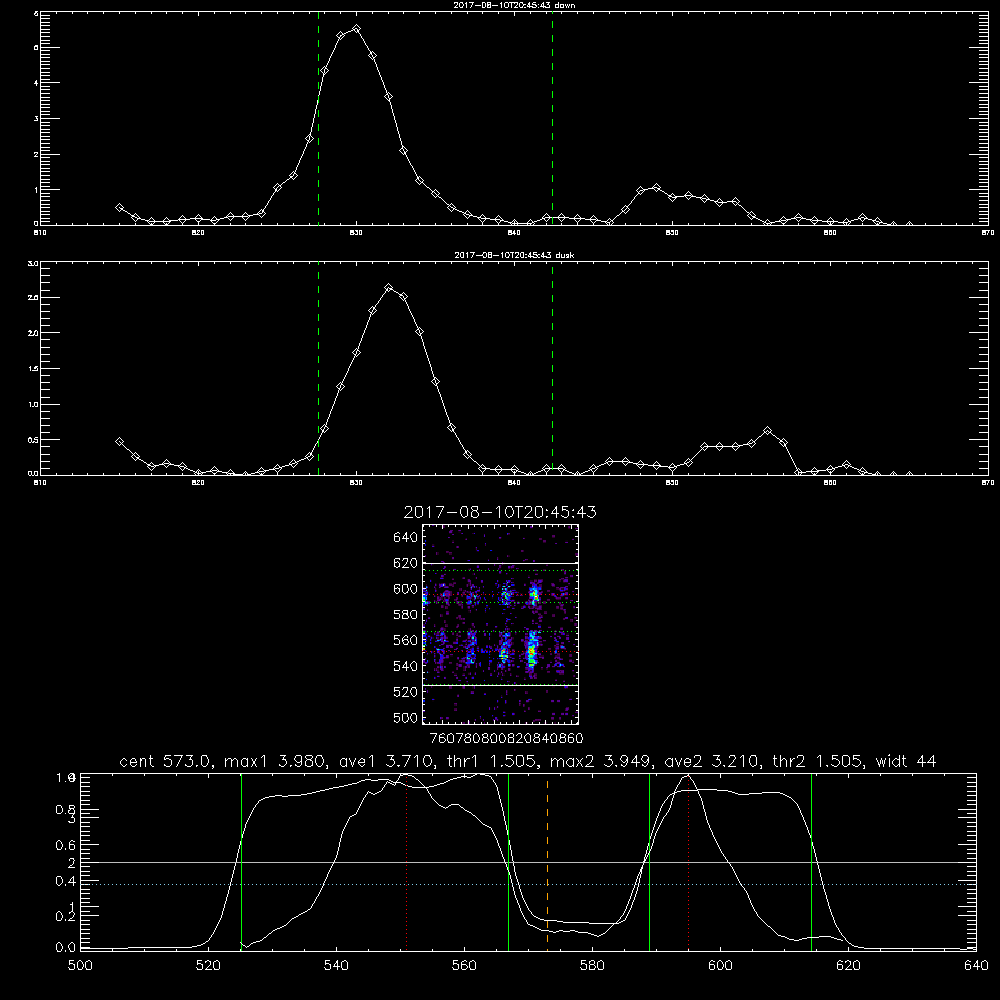Click the highest diamond marker of the dawn curve
The height and width of the screenshot is (1000, 1000).
(x=357, y=29)
